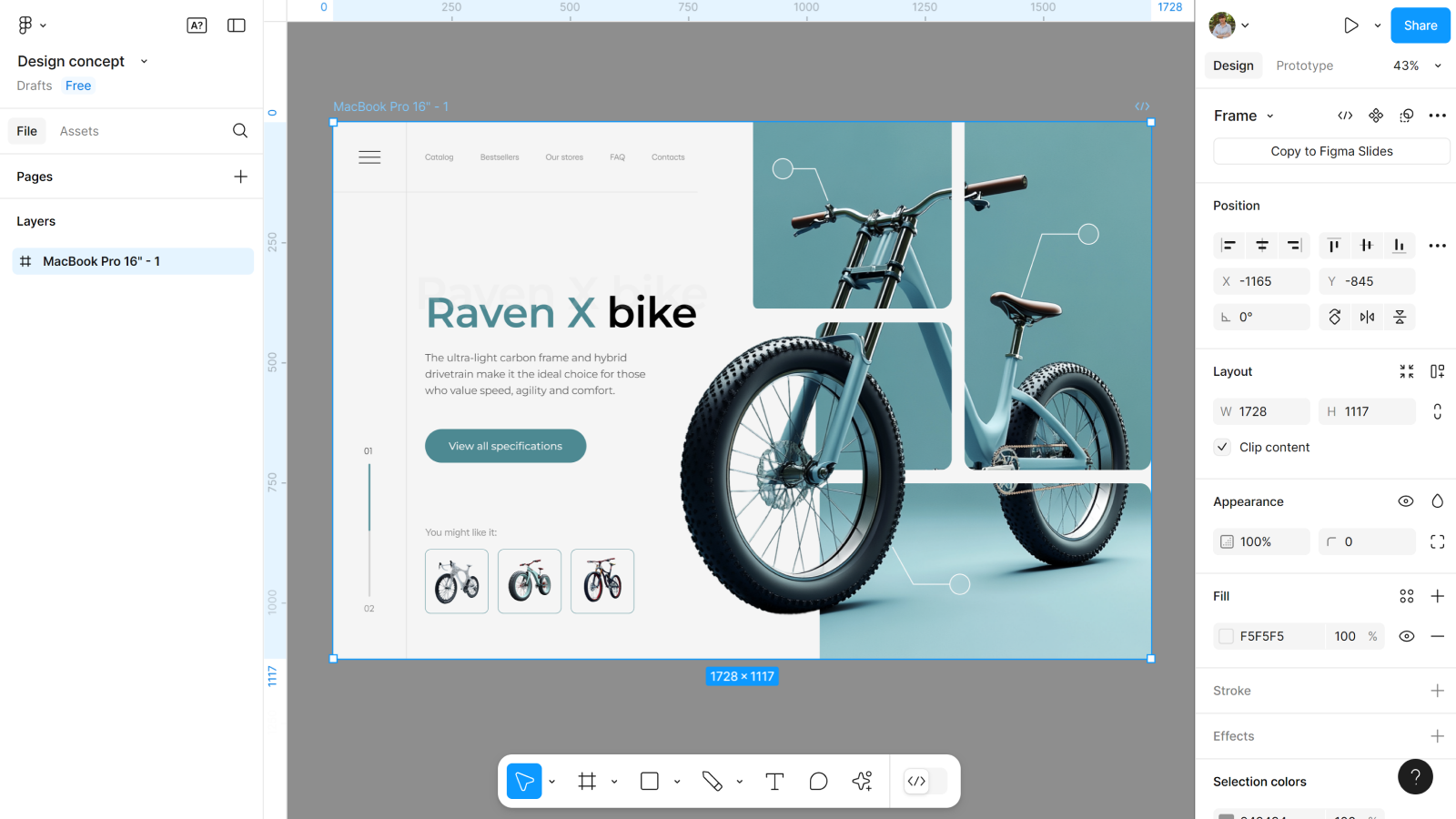The width and height of the screenshot is (1456, 819).
Task: Choose the Pen tool
Action: point(712,782)
